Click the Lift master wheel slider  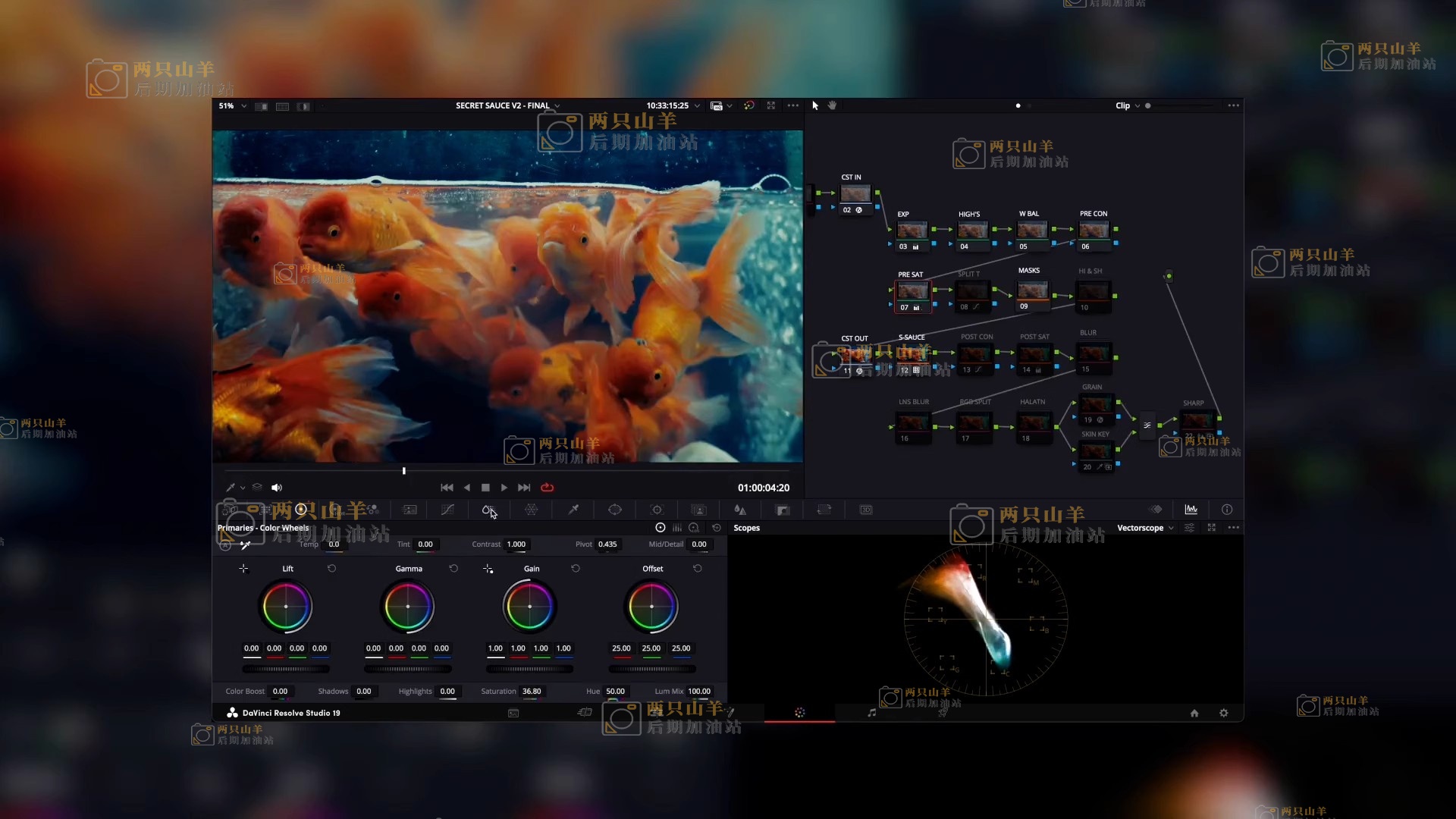(286, 669)
